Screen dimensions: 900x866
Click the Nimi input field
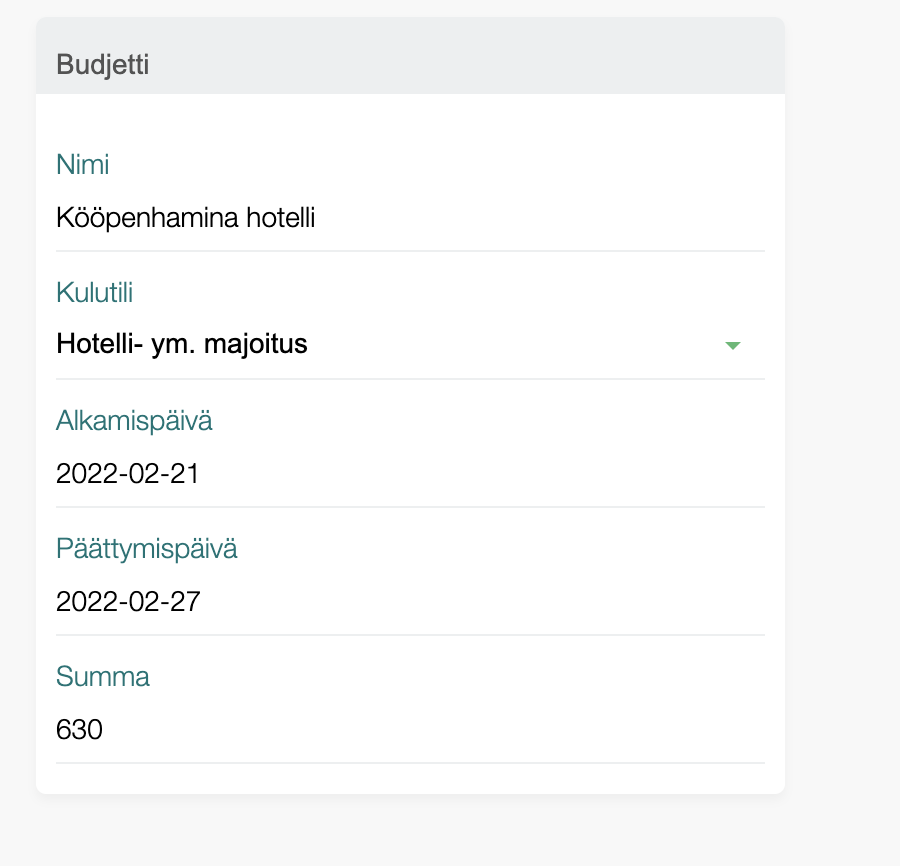[x=410, y=218]
